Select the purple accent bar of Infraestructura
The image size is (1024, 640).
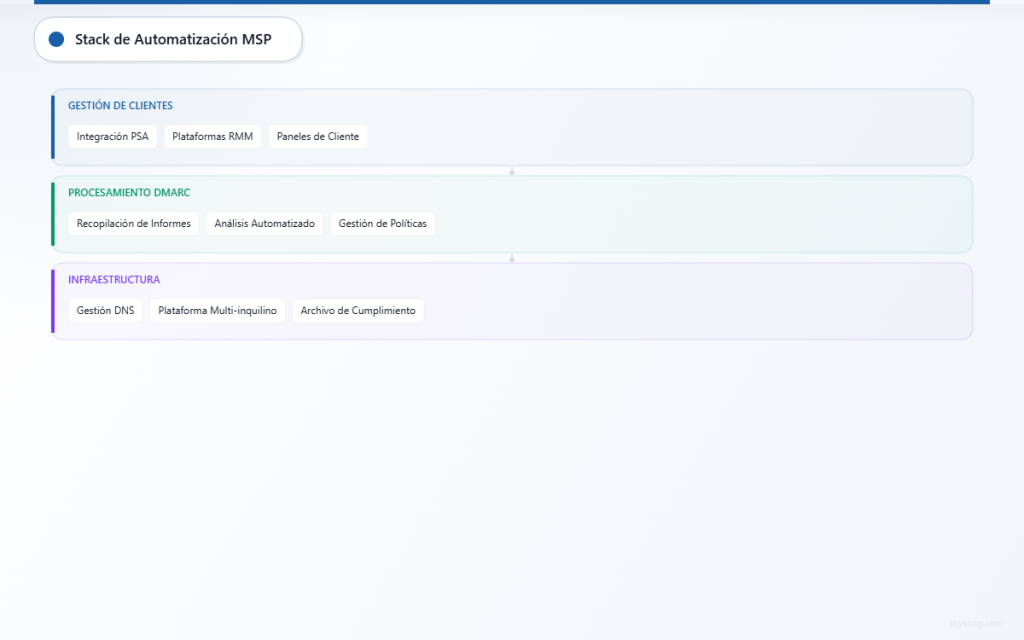(x=52, y=300)
